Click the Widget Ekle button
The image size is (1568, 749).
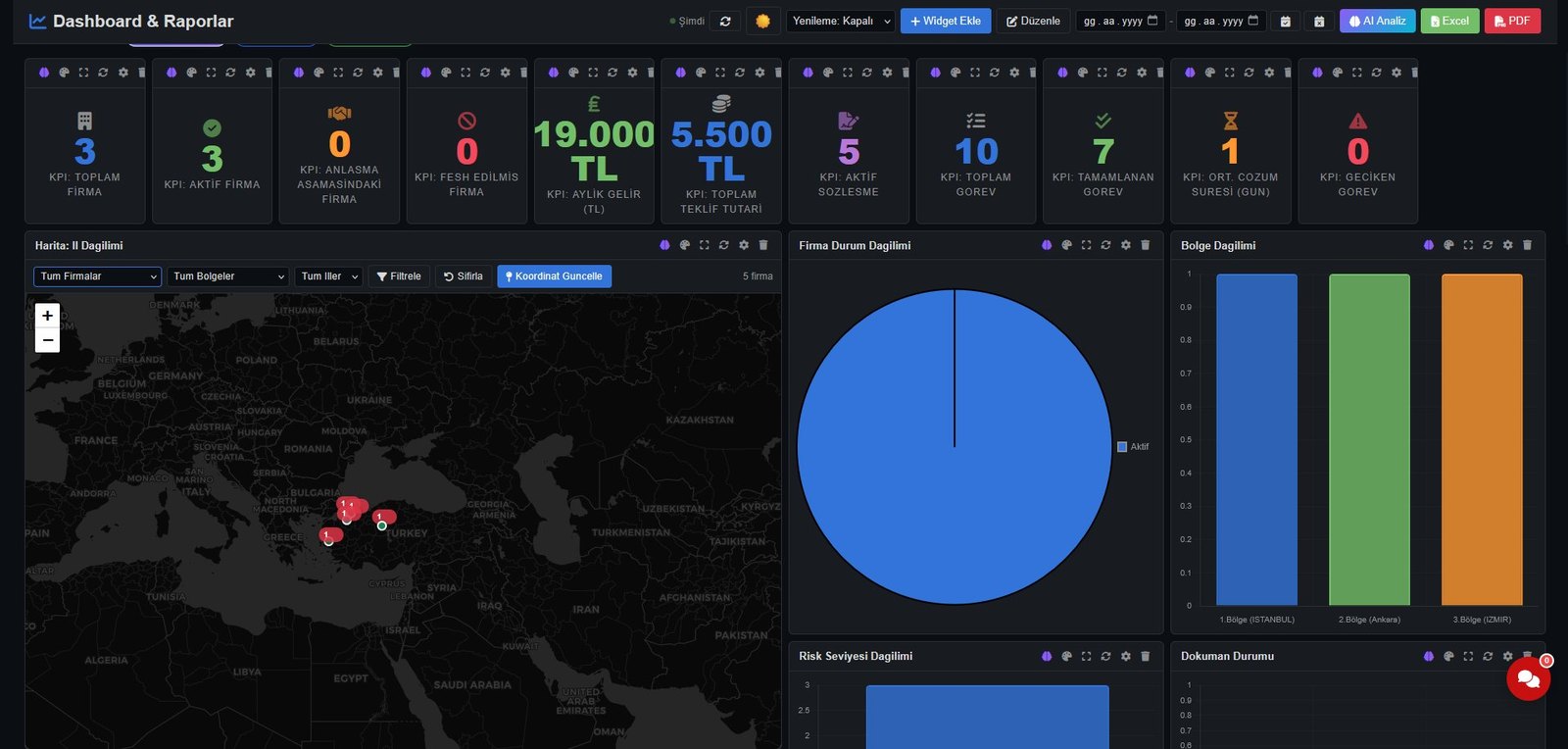pos(946,21)
